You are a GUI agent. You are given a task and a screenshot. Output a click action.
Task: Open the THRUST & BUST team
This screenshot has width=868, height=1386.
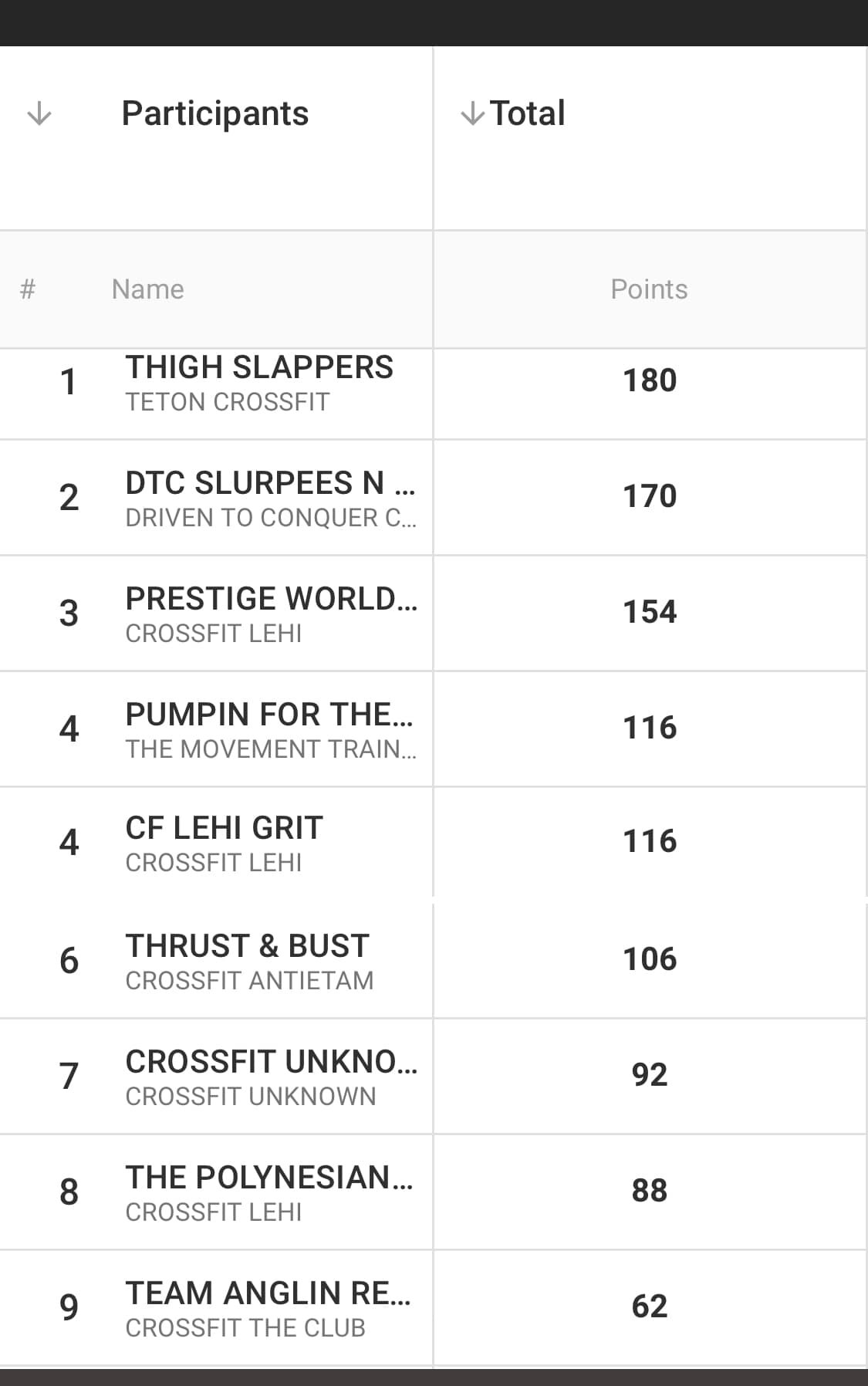248,946
